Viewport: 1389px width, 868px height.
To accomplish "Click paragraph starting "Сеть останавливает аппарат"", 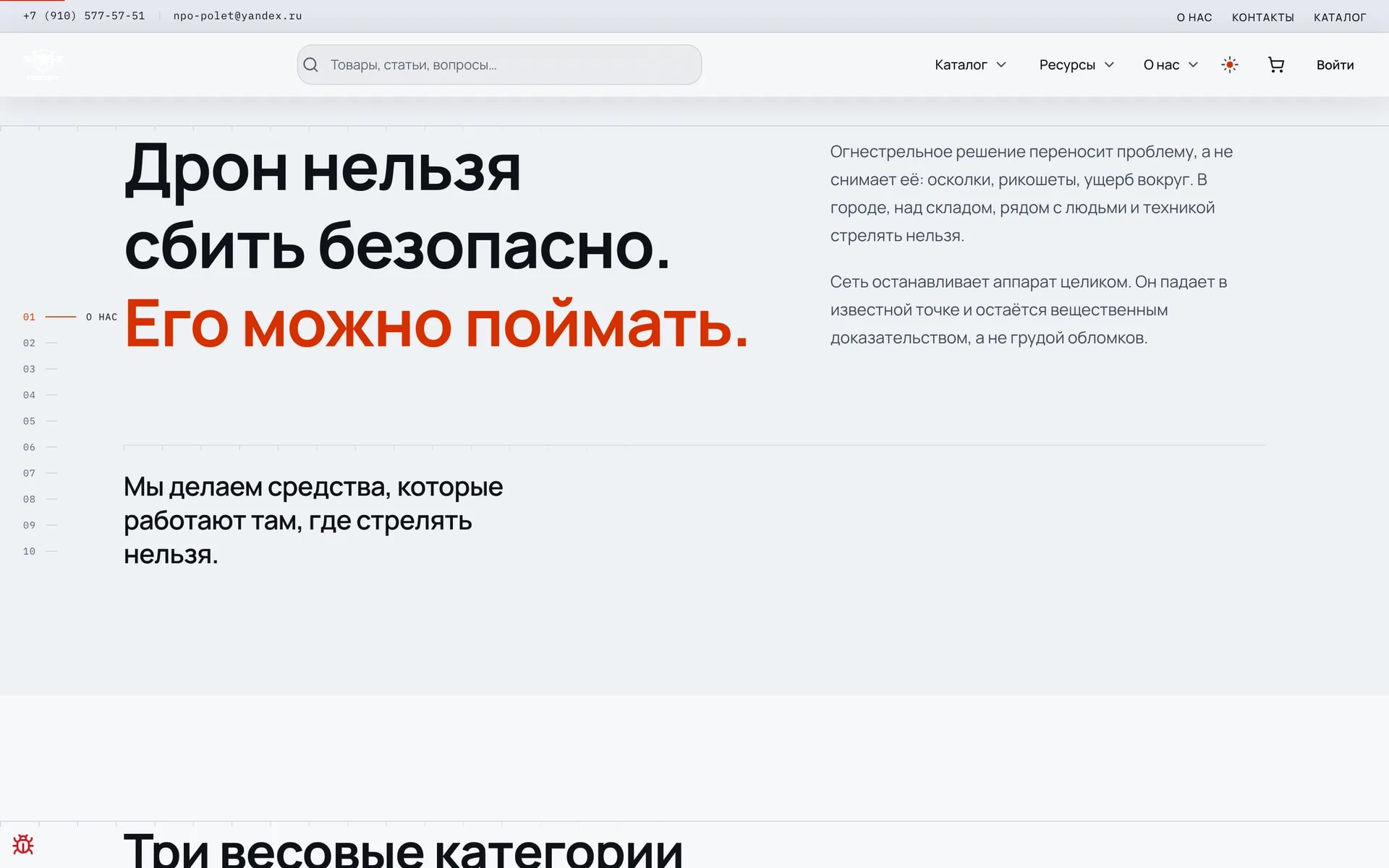I will (1029, 310).
